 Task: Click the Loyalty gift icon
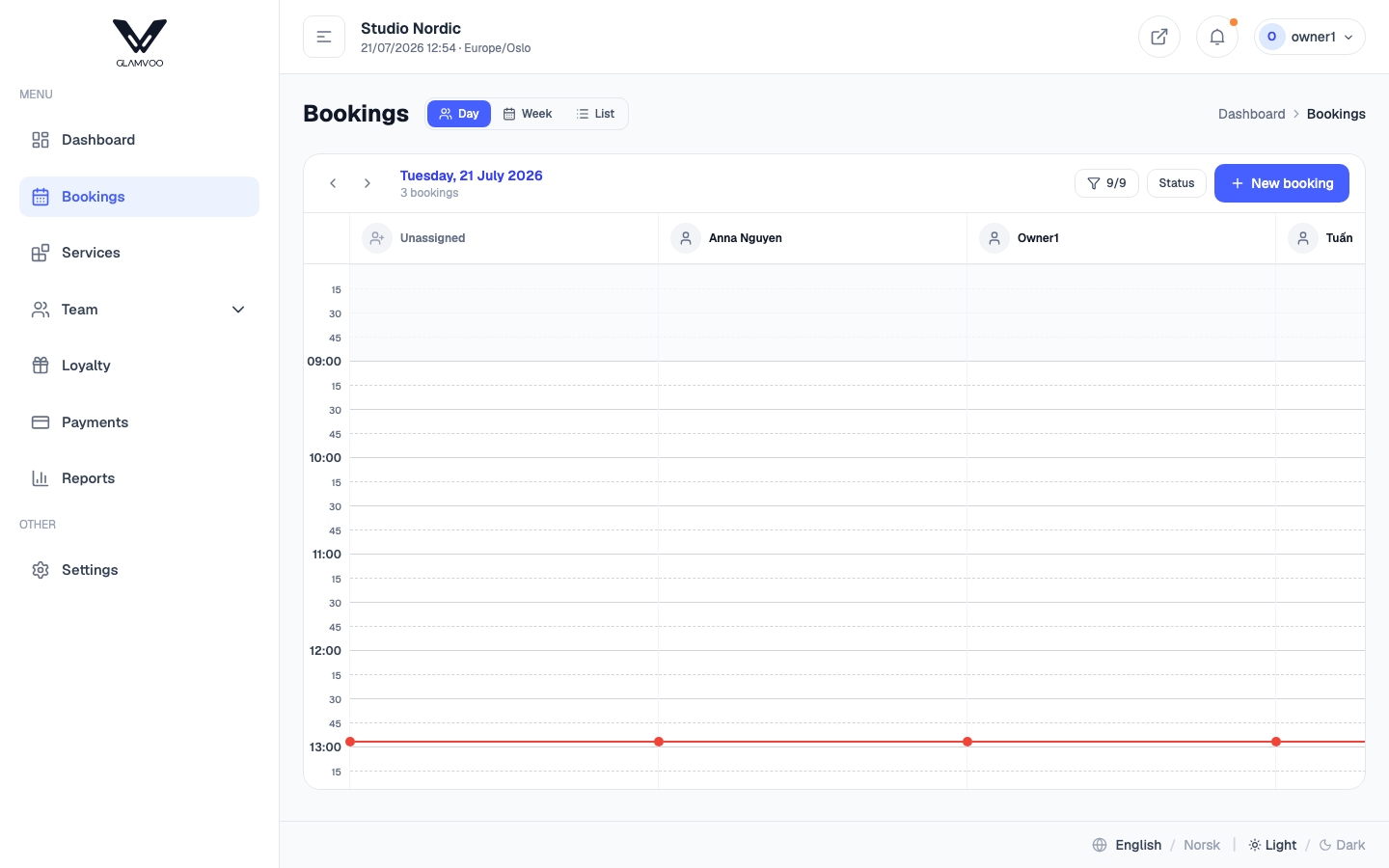pyautogui.click(x=41, y=366)
